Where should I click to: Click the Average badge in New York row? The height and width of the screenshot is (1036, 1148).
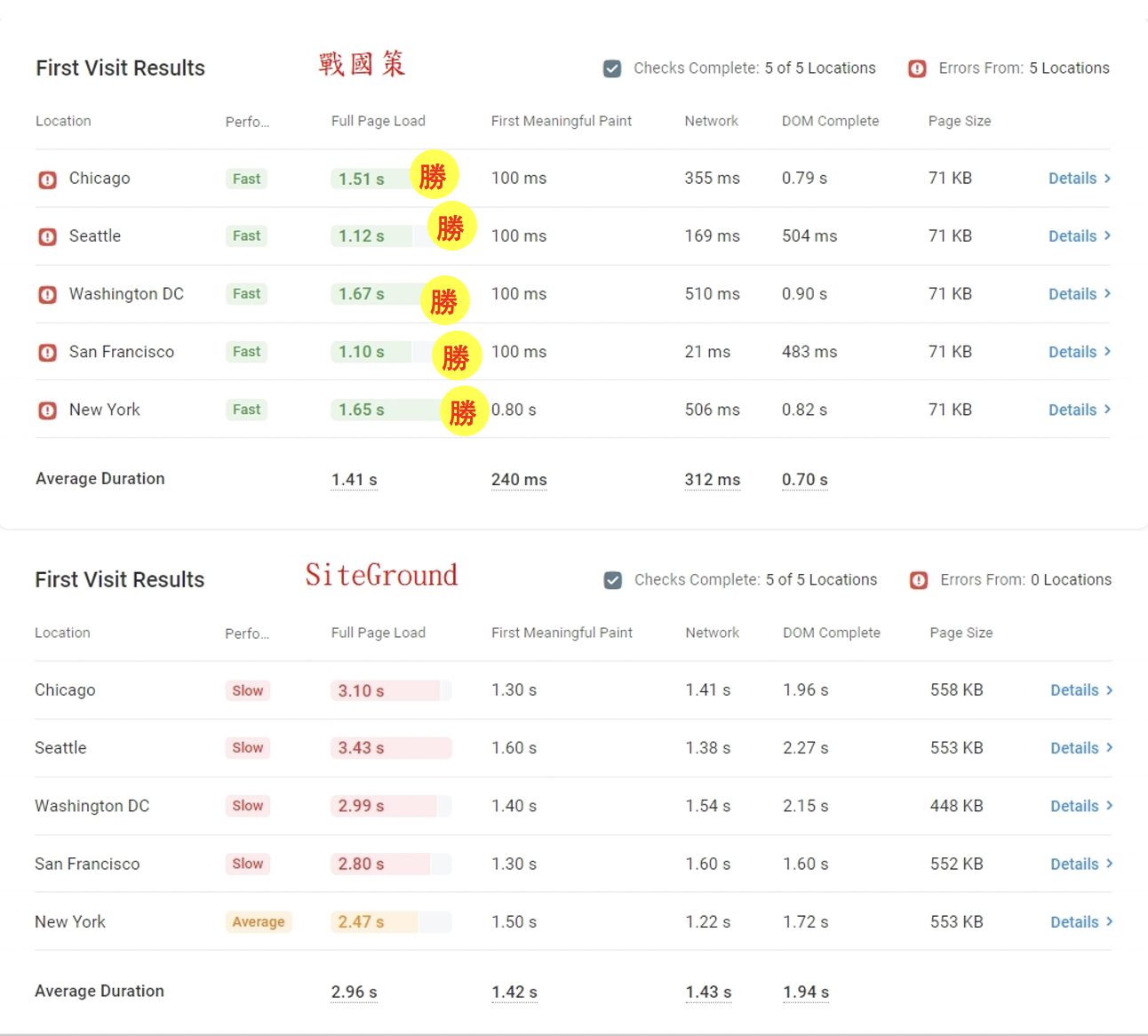tap(259, 922)
